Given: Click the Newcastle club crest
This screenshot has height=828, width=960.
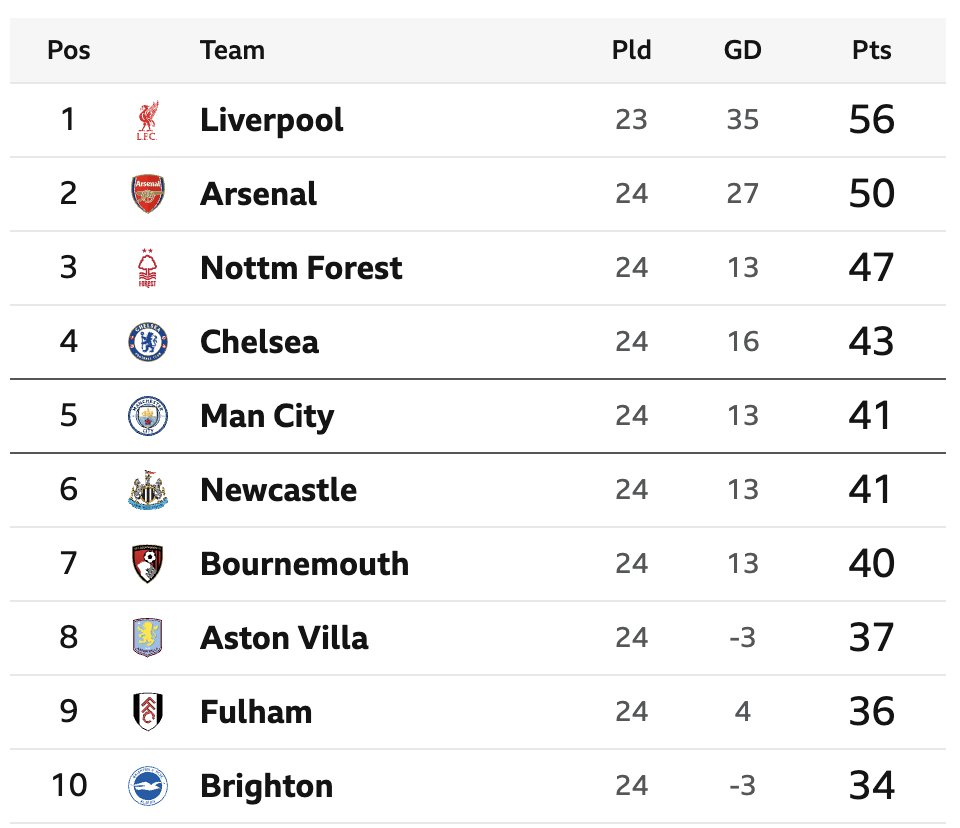Looking at the screenshot, I should [x=148, y=490].
